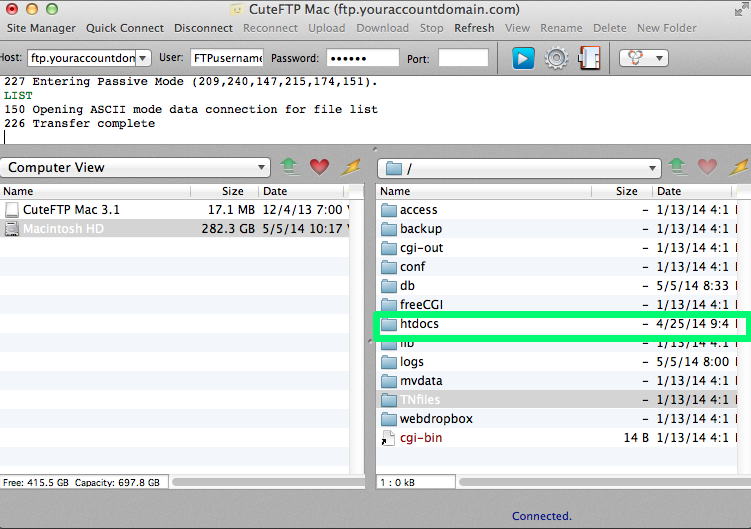Click Refresh in the toolbar
The image size is (751, 529).
[474, 28]
